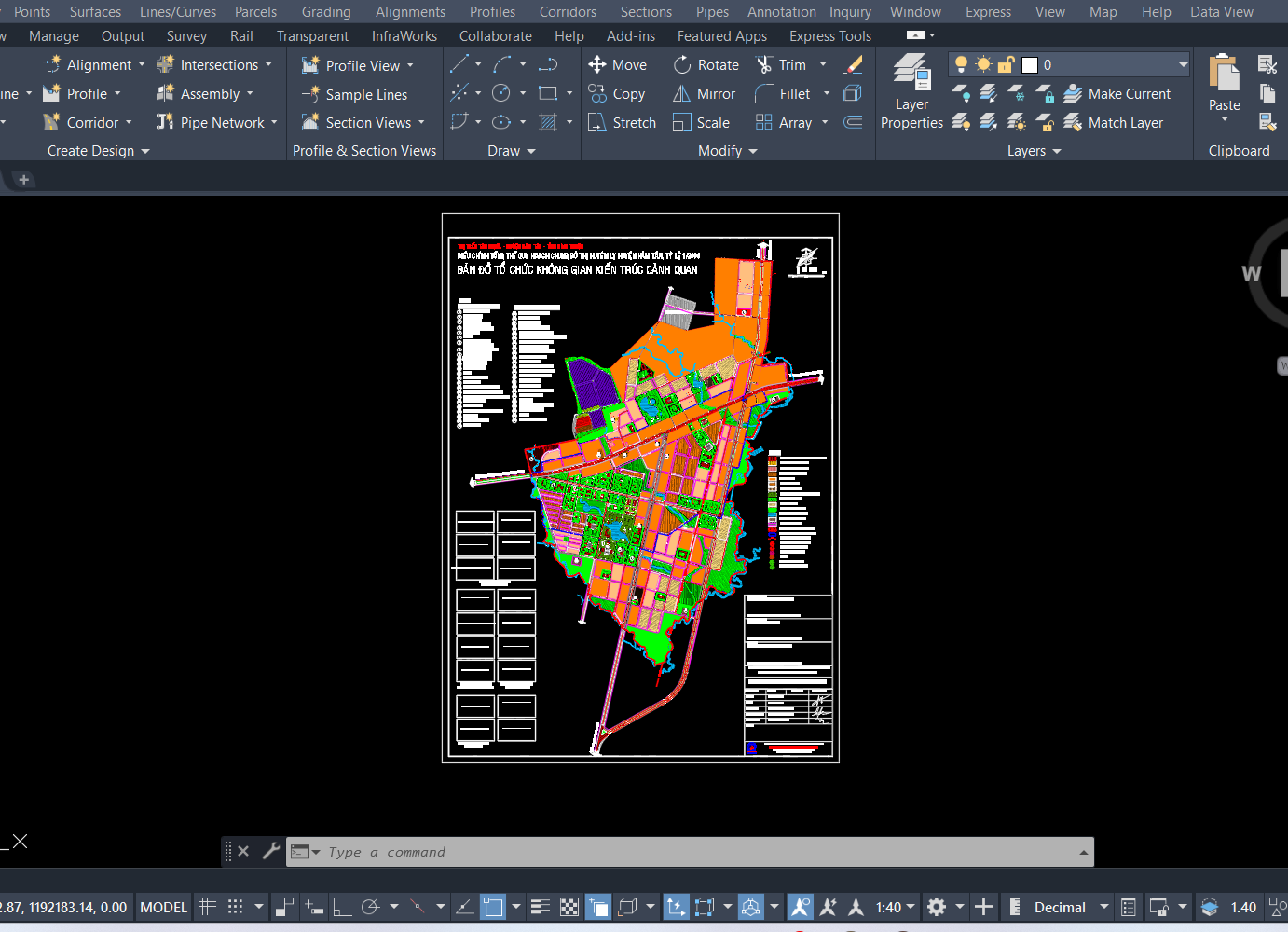Viewport: 1288px width, 932px height.
Task: Expand the Draw panel
Action: click(512, 151)
